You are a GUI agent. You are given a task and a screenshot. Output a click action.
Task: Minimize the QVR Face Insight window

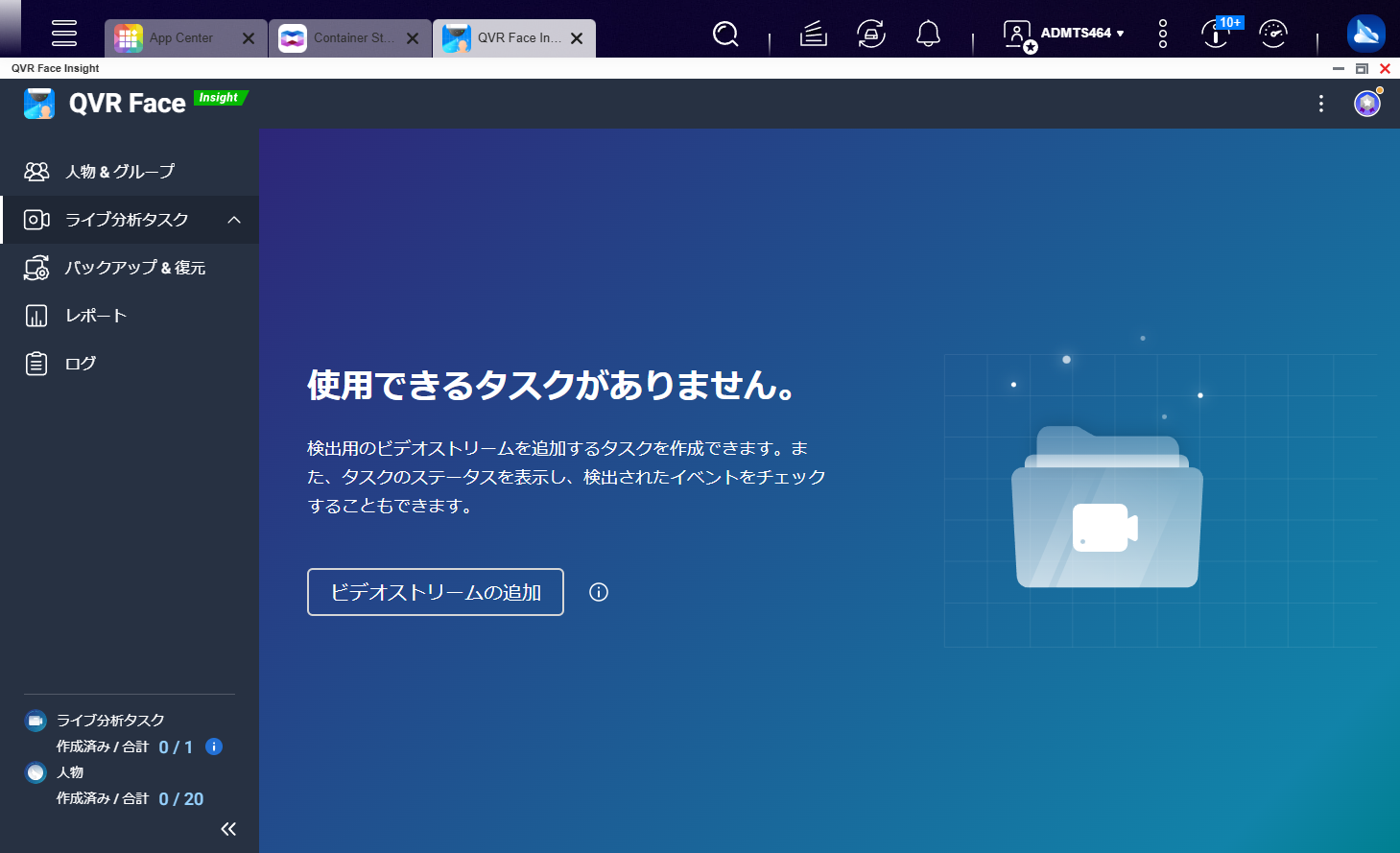tap(1339, 68)
